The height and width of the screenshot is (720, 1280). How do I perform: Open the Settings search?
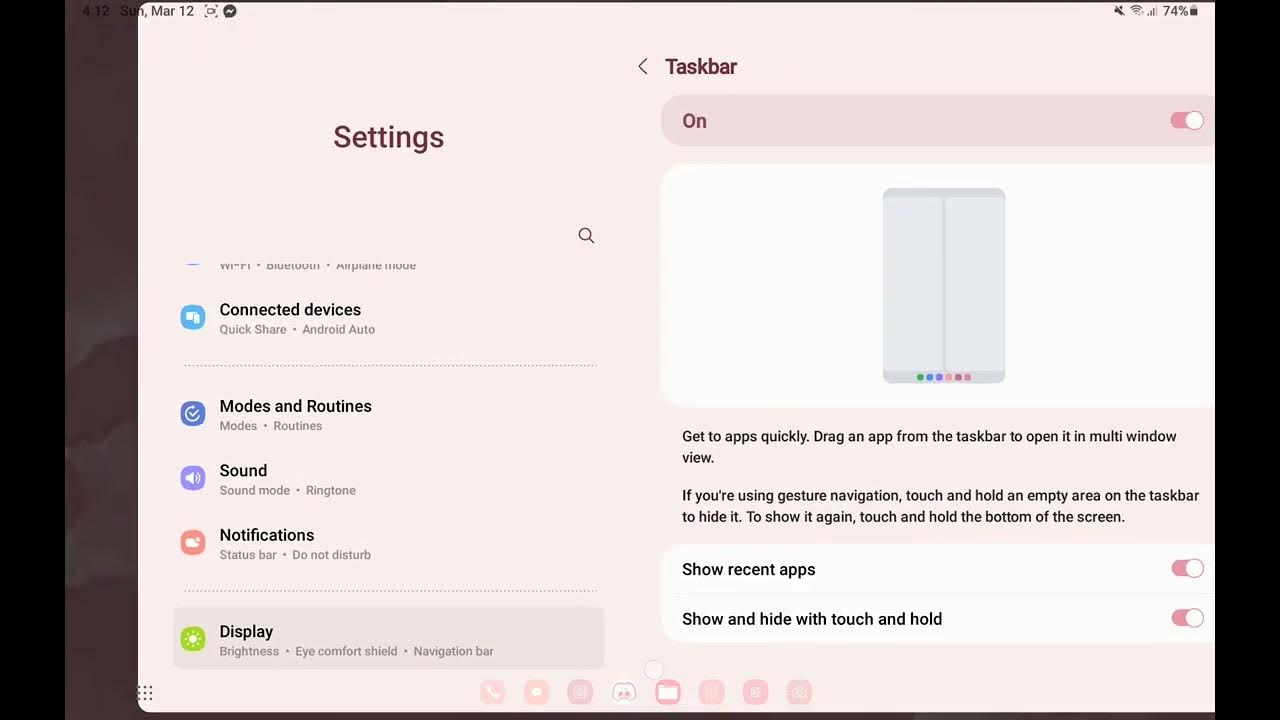tap(586, 236)
